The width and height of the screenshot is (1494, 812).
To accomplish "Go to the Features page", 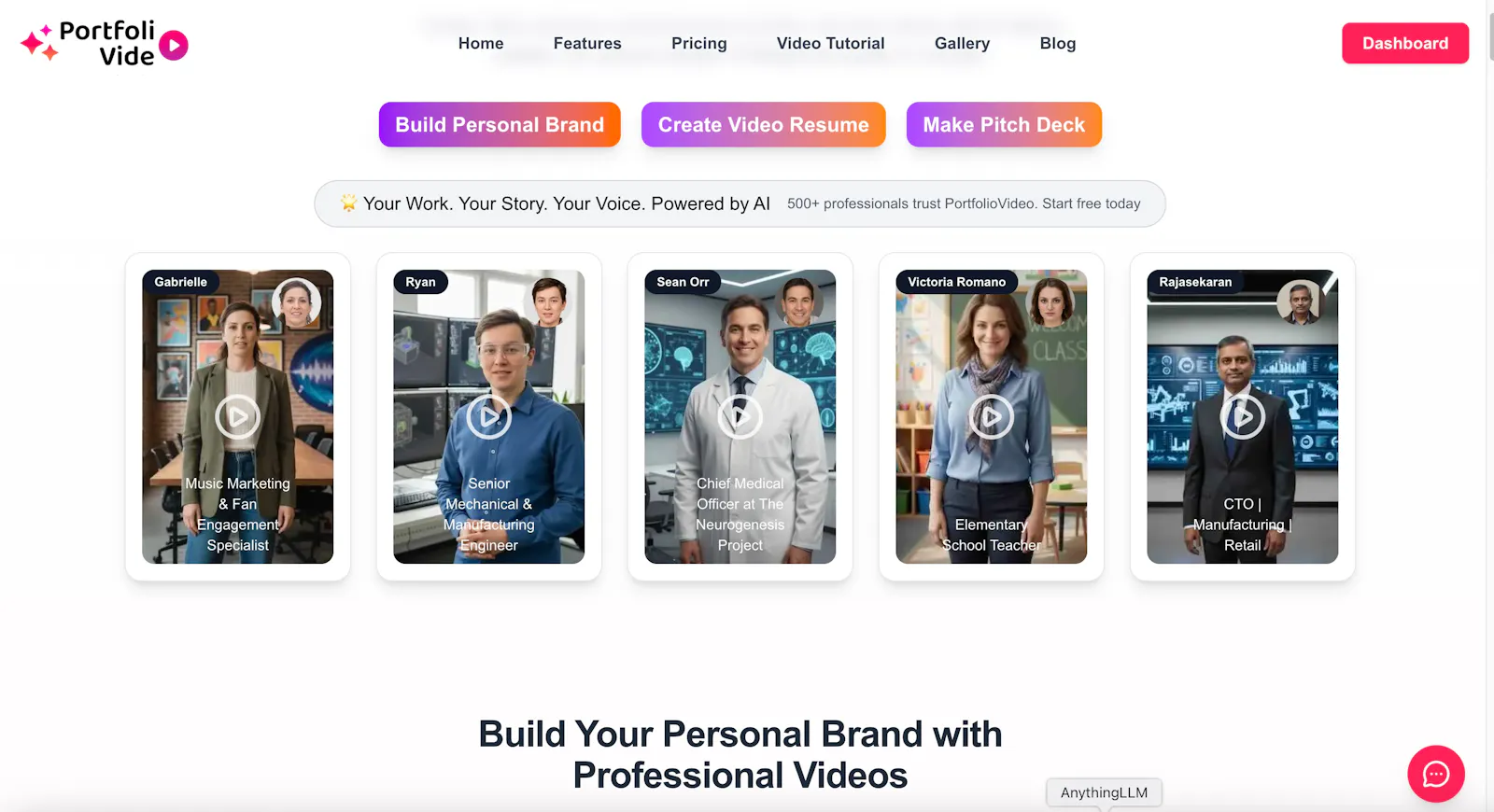I will tap(587, 43).
